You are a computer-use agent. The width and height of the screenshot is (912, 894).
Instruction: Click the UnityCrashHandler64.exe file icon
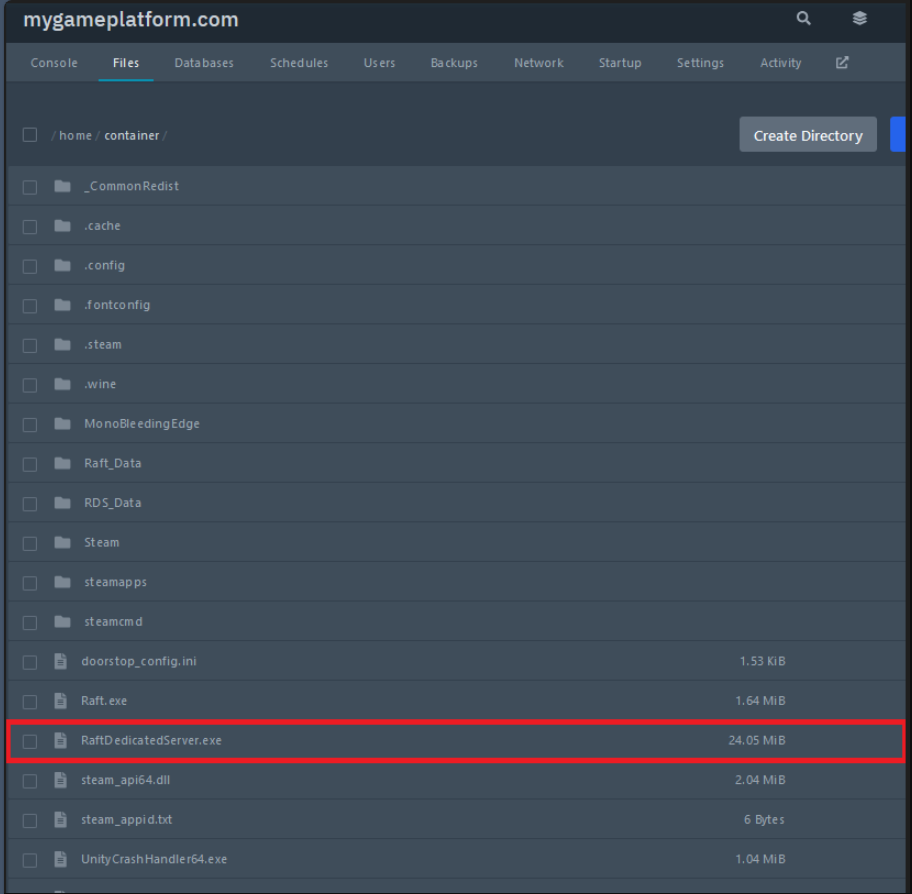pyautogui.click(x=60, y=859)
